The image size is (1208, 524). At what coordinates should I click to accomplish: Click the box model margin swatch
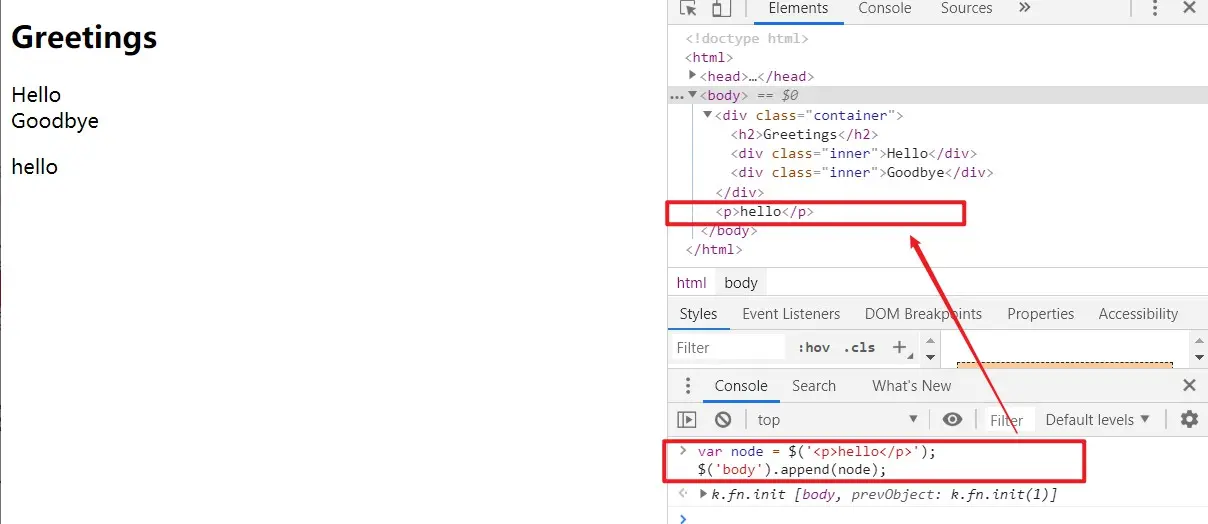pyautogui.click(x=1064, y=366)
